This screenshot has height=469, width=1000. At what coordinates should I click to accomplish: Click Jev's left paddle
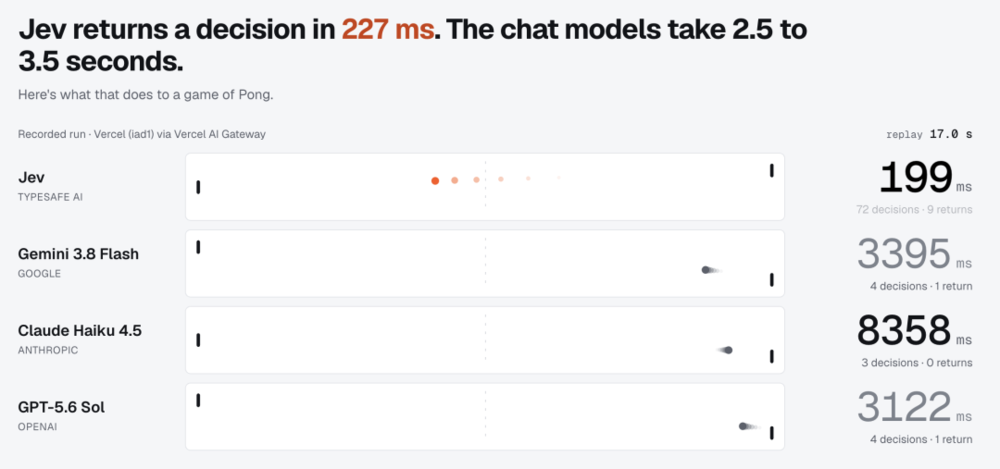pyautogui.click(x=198, y=187)
